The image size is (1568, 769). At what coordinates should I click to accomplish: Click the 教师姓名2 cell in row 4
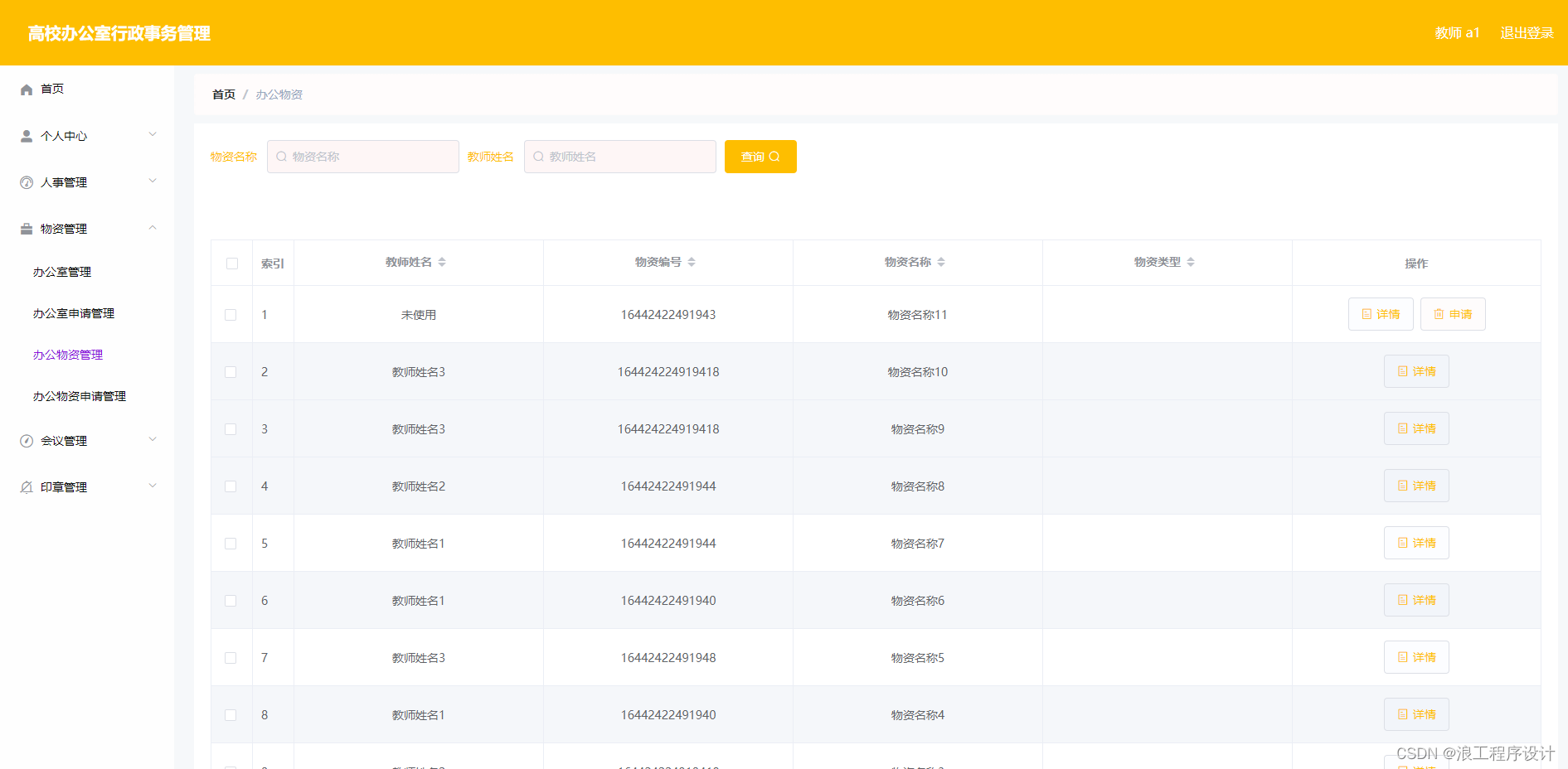tap(419, 486)
